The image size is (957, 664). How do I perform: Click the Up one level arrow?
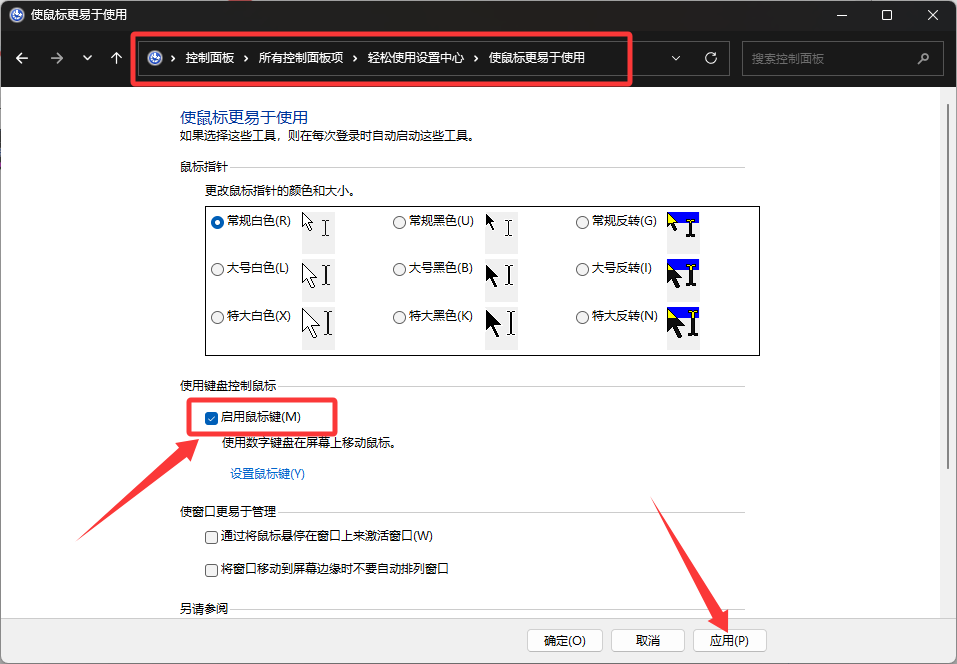[116, 58]
